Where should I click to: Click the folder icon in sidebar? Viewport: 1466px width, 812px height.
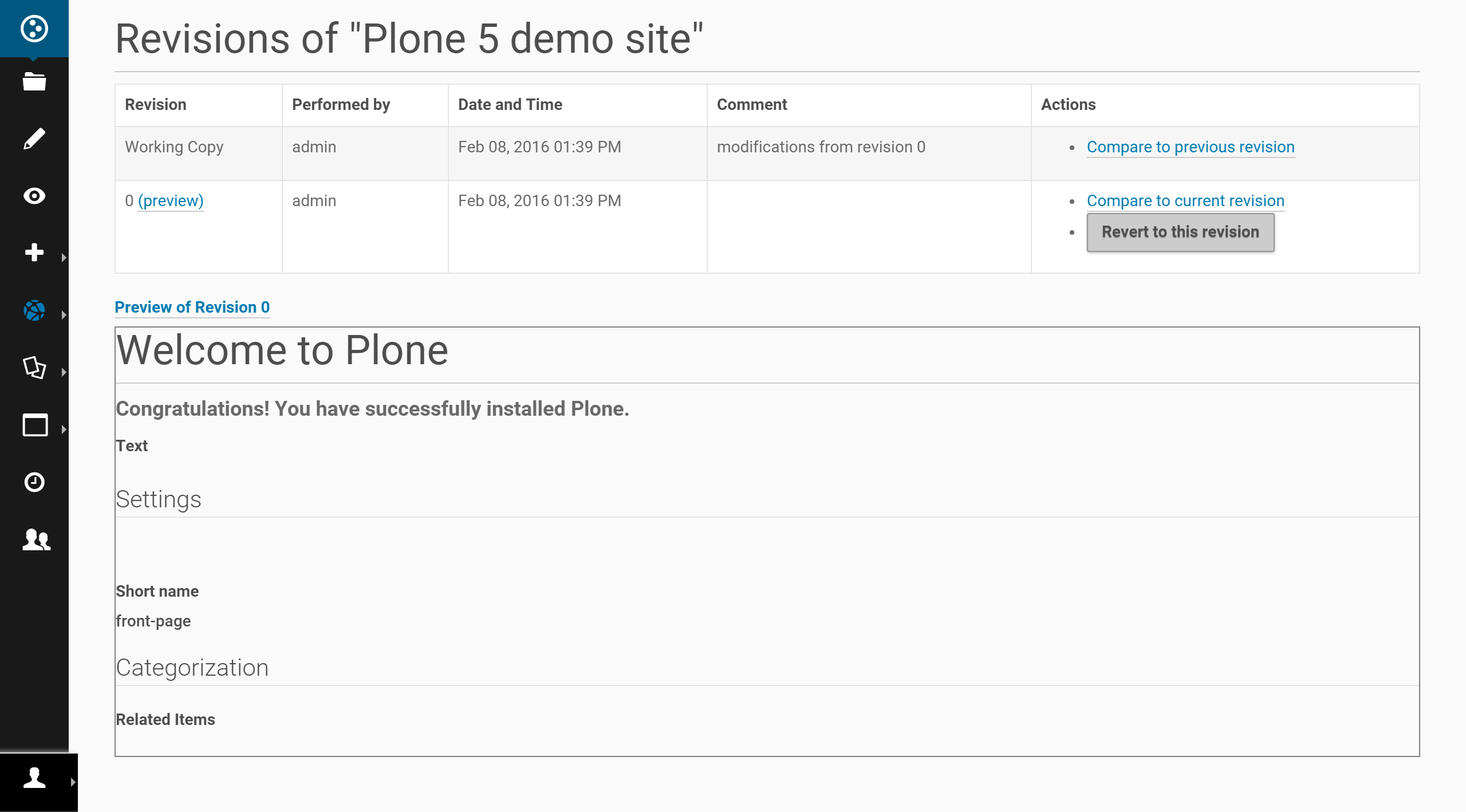35,81
